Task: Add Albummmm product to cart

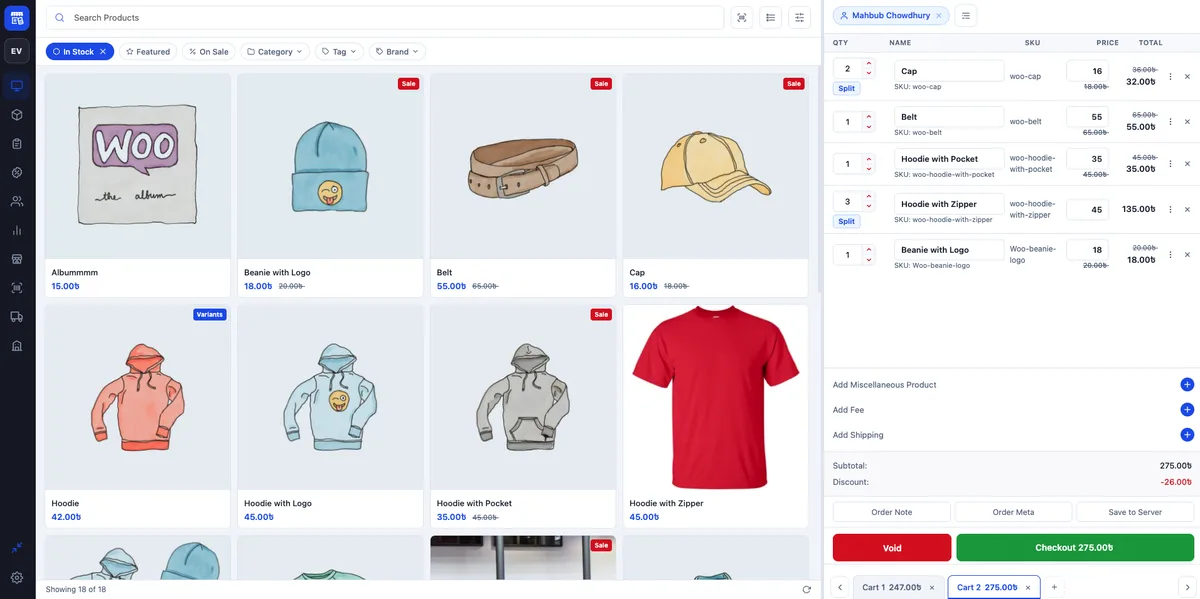Action: pos(138,185)
